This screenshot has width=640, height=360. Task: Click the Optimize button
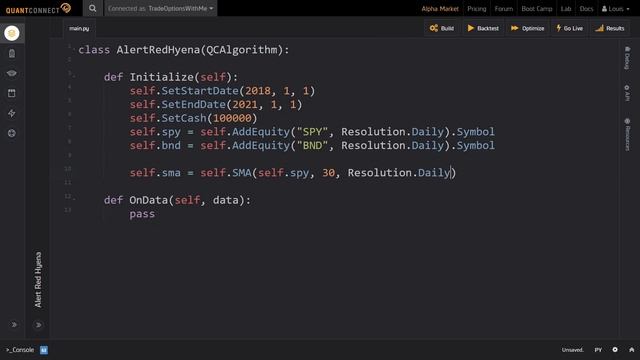pyautogui.click(x=527, y=28)
